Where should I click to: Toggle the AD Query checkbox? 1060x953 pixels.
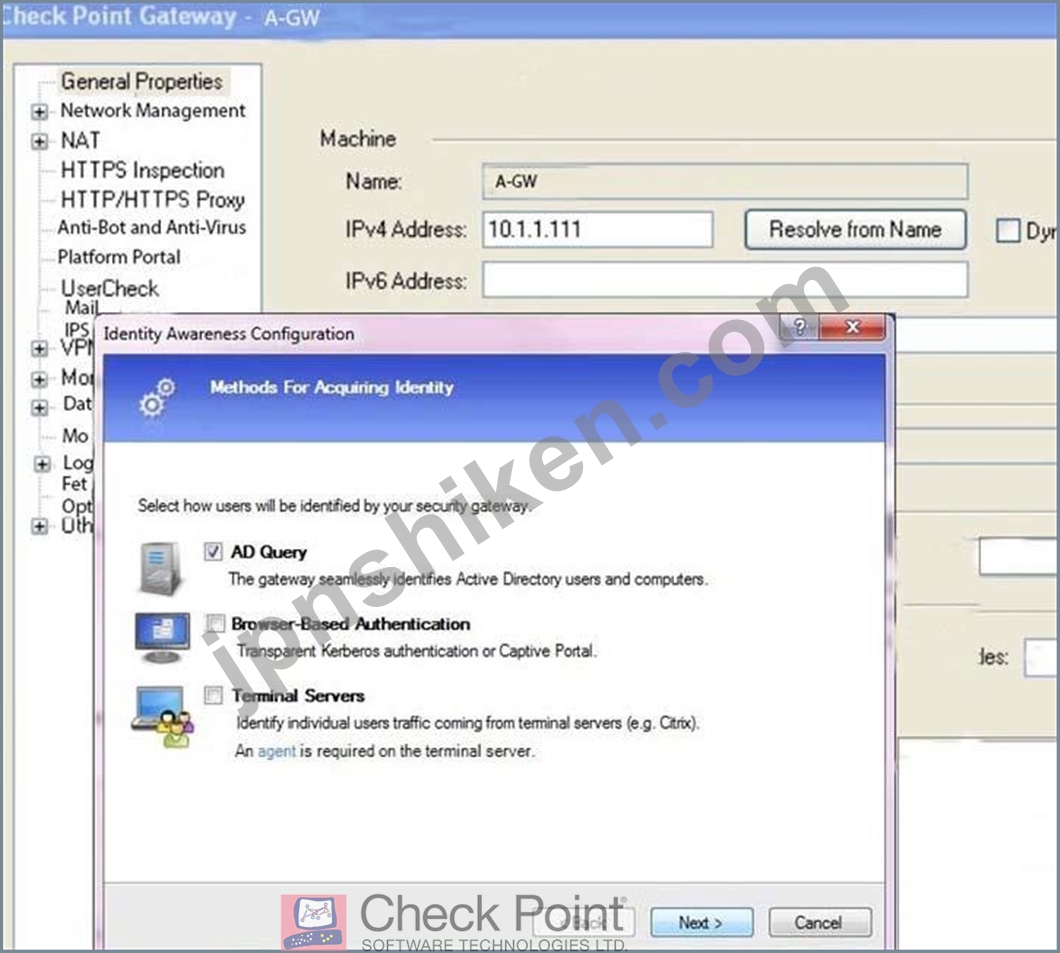click(x=213, y=552)
